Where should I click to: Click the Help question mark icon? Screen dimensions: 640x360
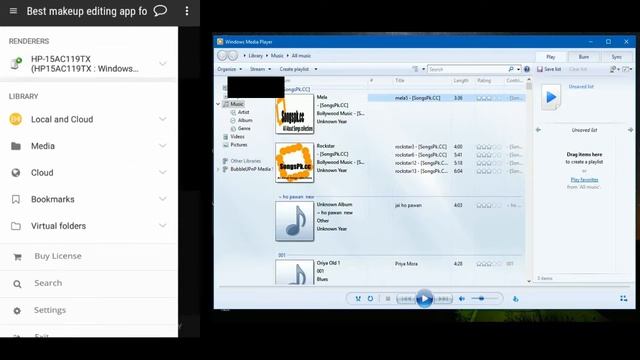pyautogui.click(x=527, y=69)
